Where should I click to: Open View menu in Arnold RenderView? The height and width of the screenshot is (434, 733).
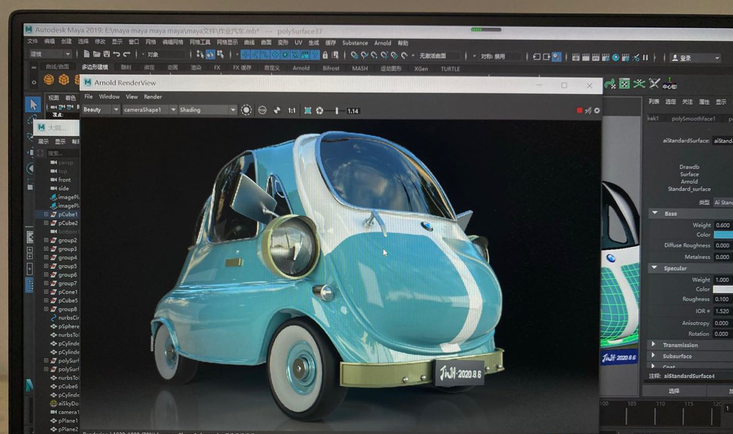coord(132,97)
